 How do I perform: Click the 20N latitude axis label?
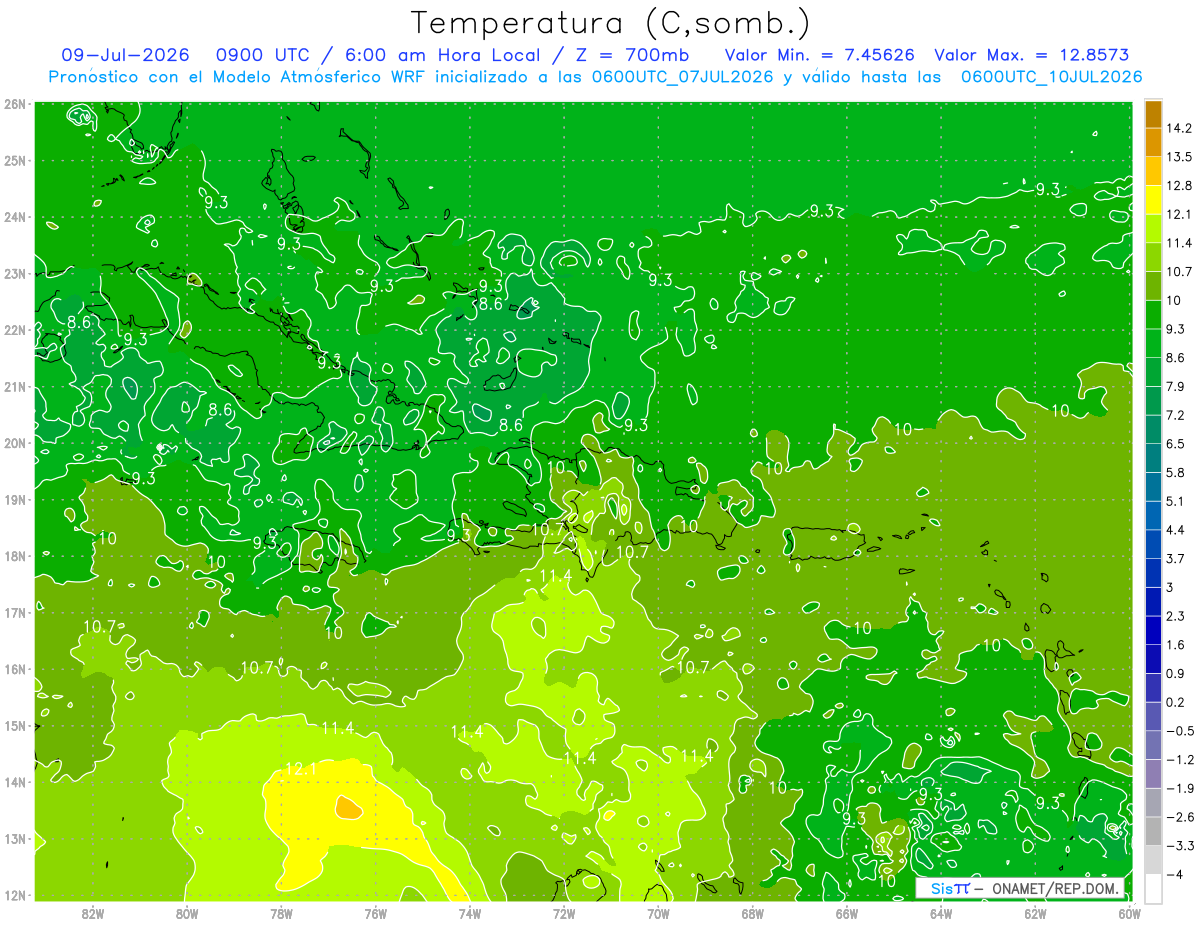coord(14,443)
